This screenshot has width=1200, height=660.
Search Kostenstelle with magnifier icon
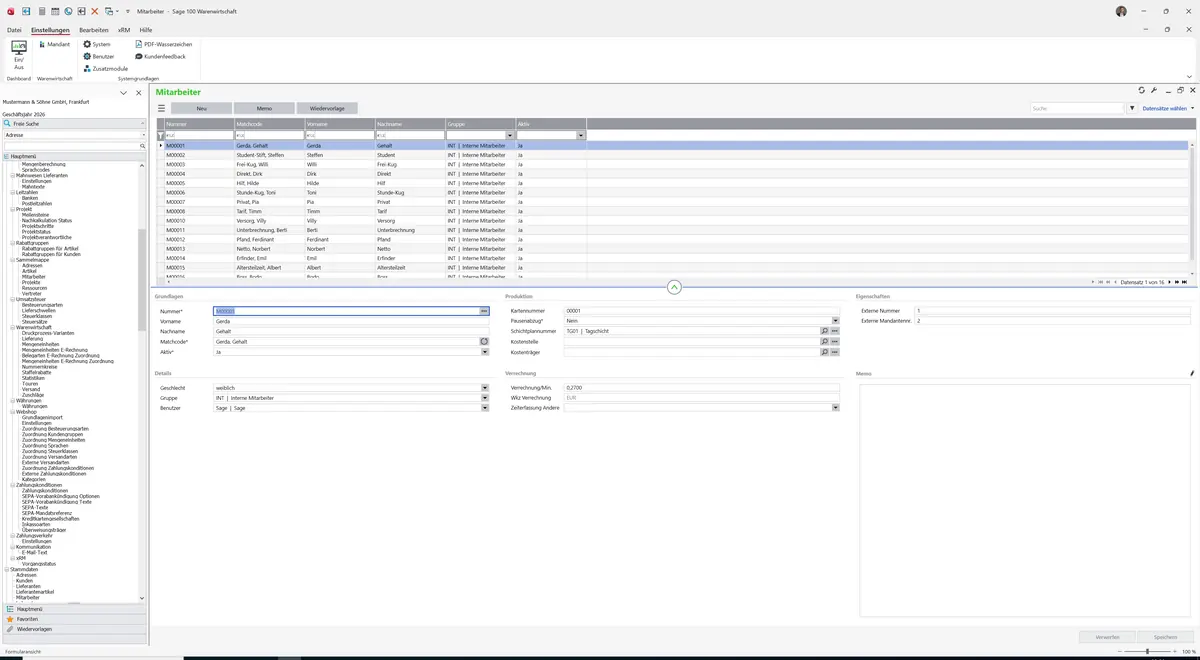tap(825, 341)
